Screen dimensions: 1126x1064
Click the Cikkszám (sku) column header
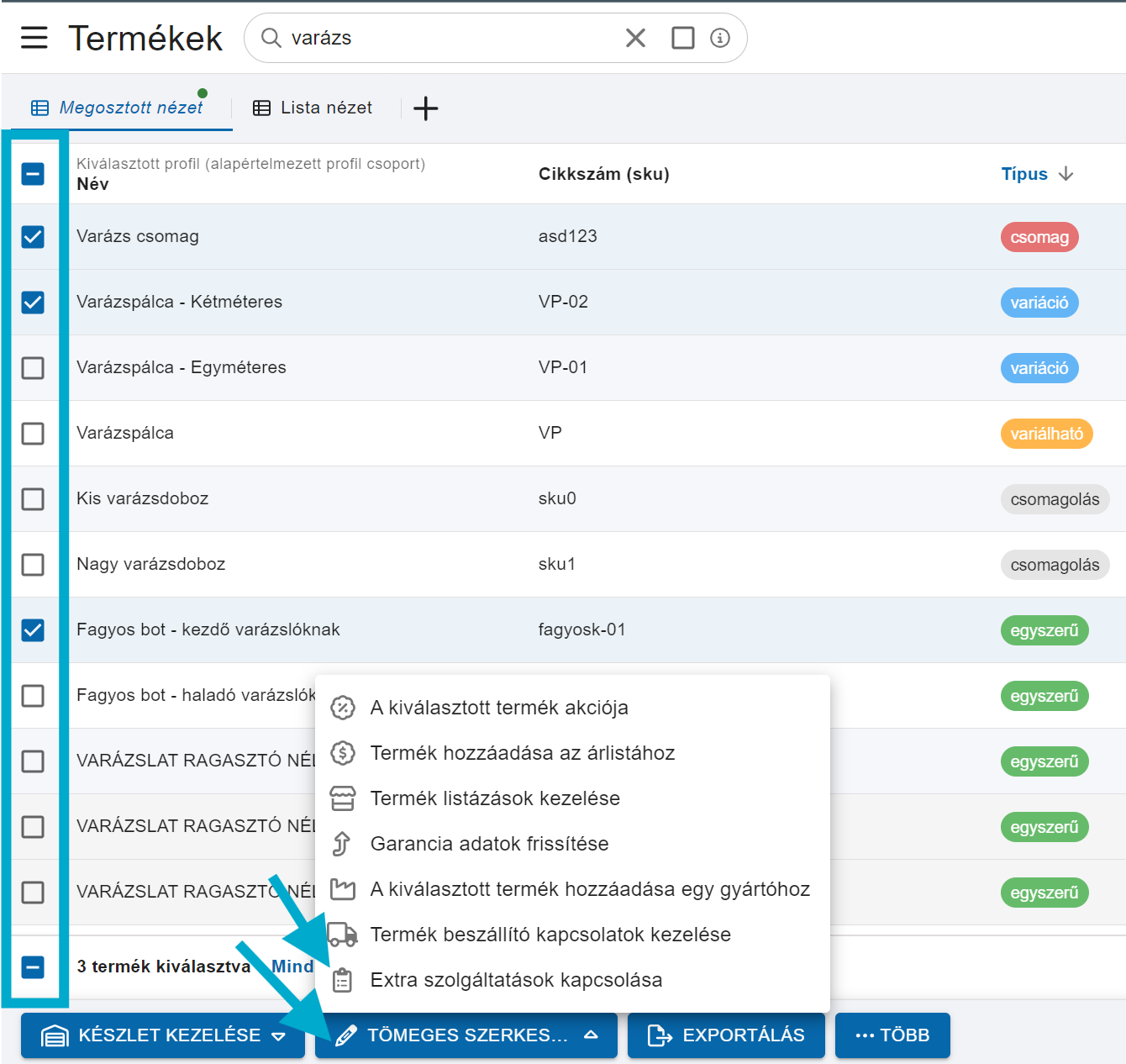click(604, 174)
